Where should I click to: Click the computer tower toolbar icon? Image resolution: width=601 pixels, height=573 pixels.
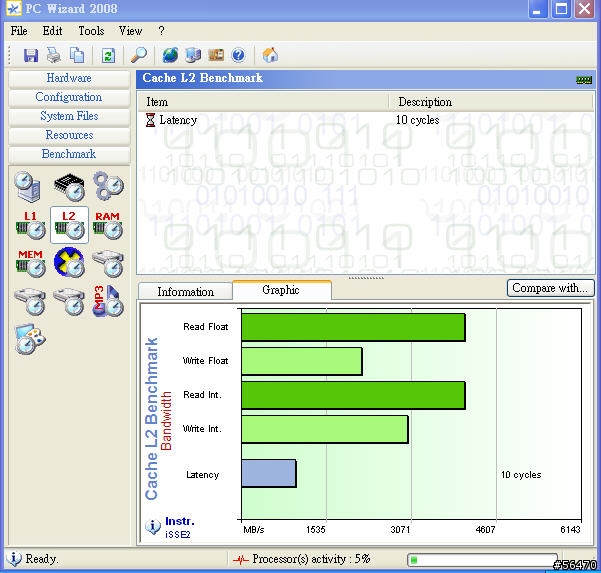pyautogui.click(x=193, y=55)
